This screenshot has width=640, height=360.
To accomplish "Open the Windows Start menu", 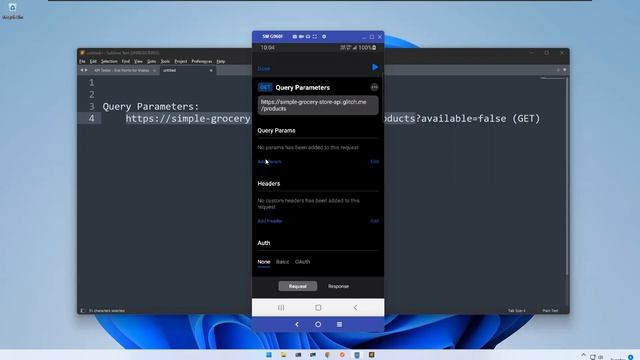I will pyautogui.click(x=269, y=355).
